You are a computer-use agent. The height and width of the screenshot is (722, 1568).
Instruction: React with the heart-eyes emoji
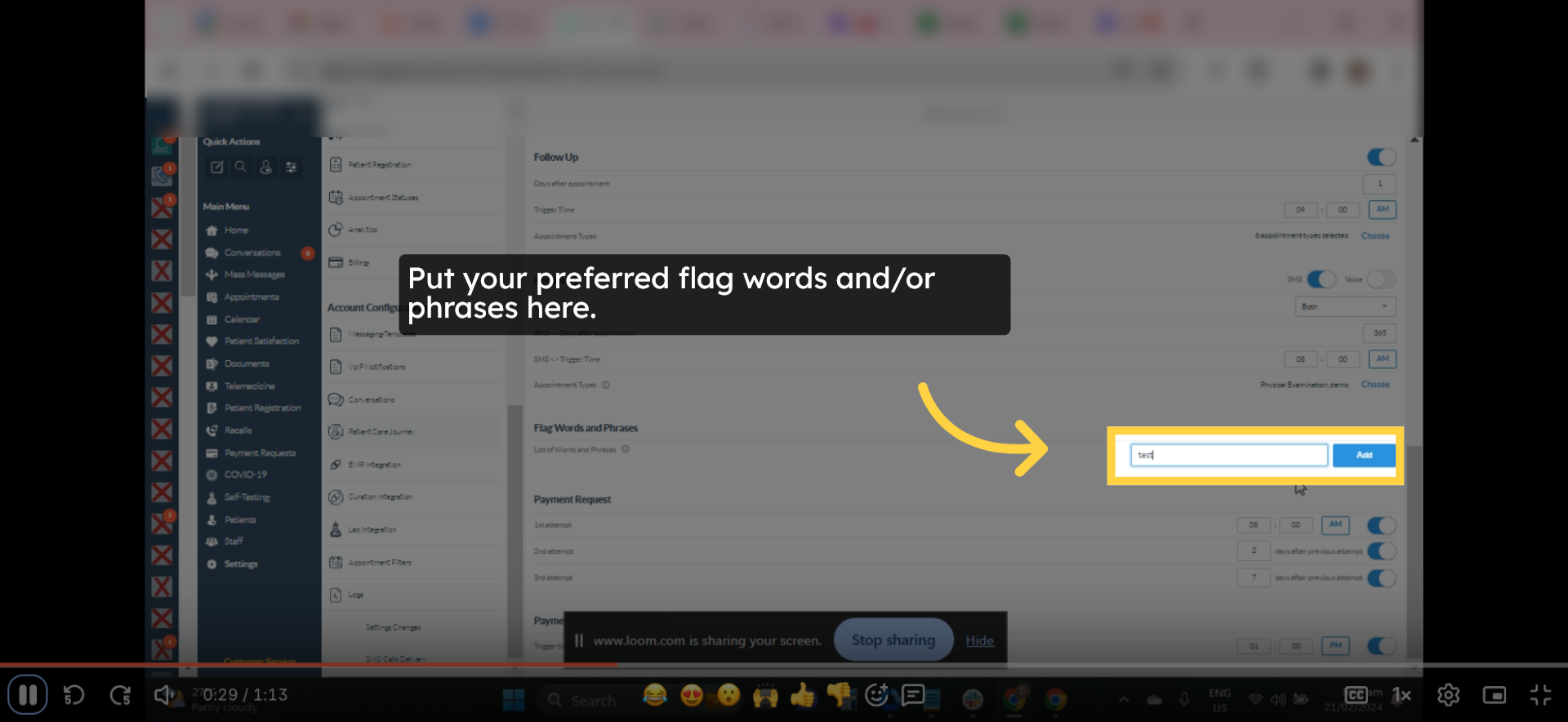[692, 695]
